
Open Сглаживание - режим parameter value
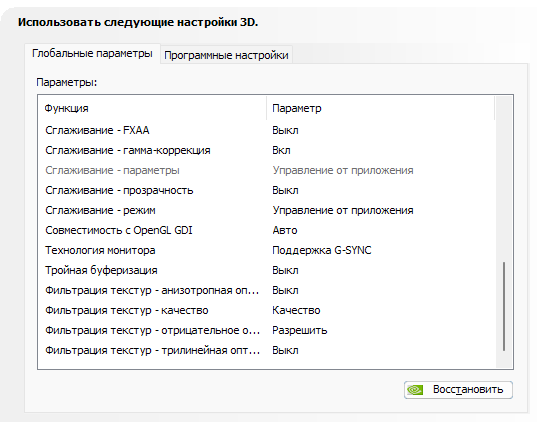coord(343,210)
